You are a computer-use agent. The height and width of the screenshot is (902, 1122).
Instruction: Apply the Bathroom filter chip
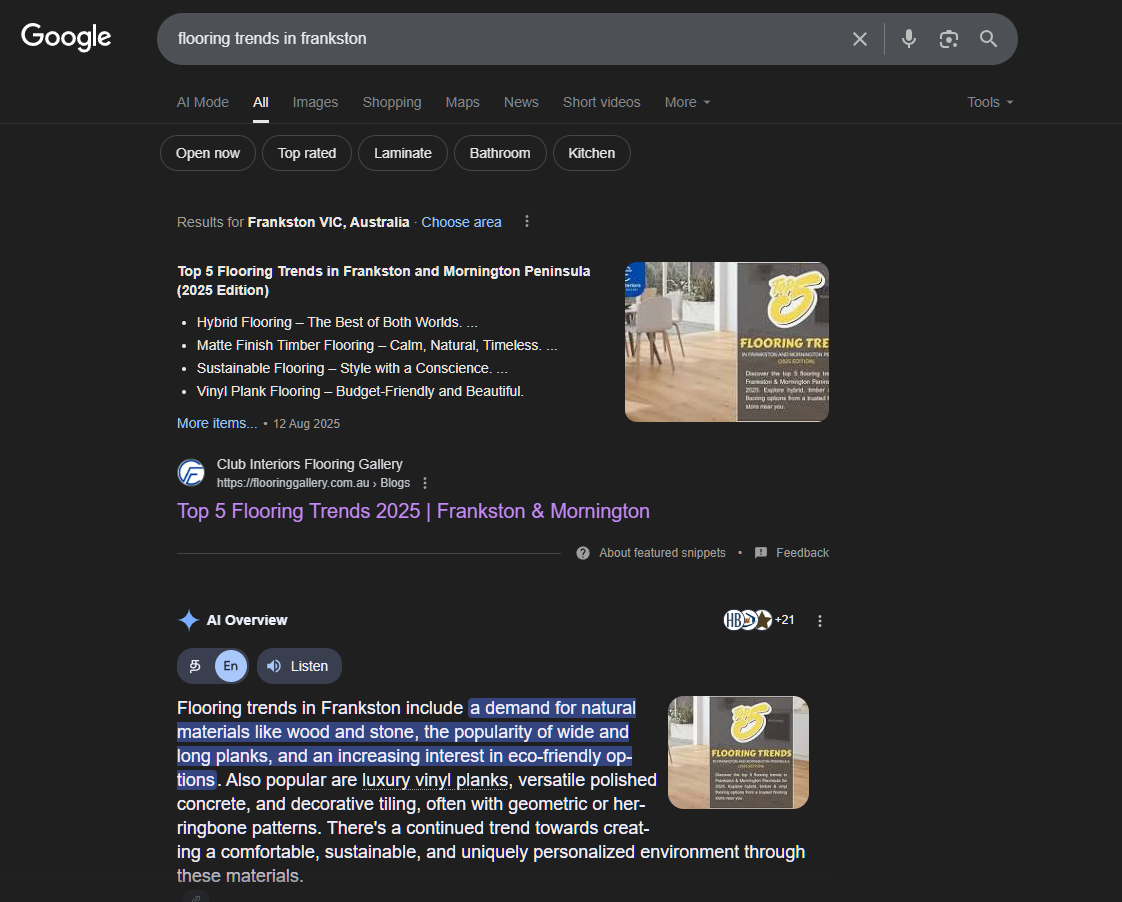point(499,153)
